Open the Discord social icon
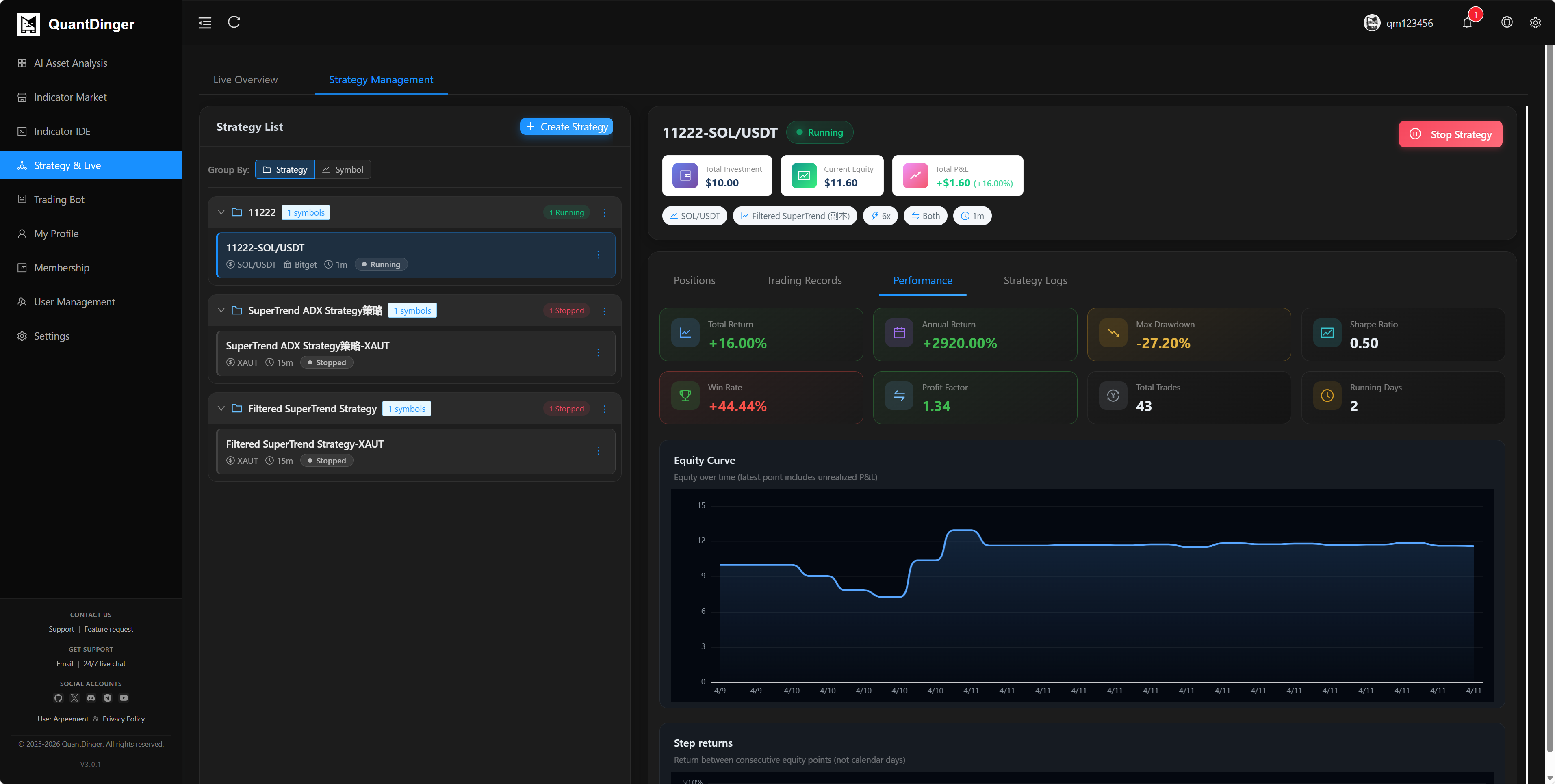Screen dimensions: 1555x784 (91, 698)
